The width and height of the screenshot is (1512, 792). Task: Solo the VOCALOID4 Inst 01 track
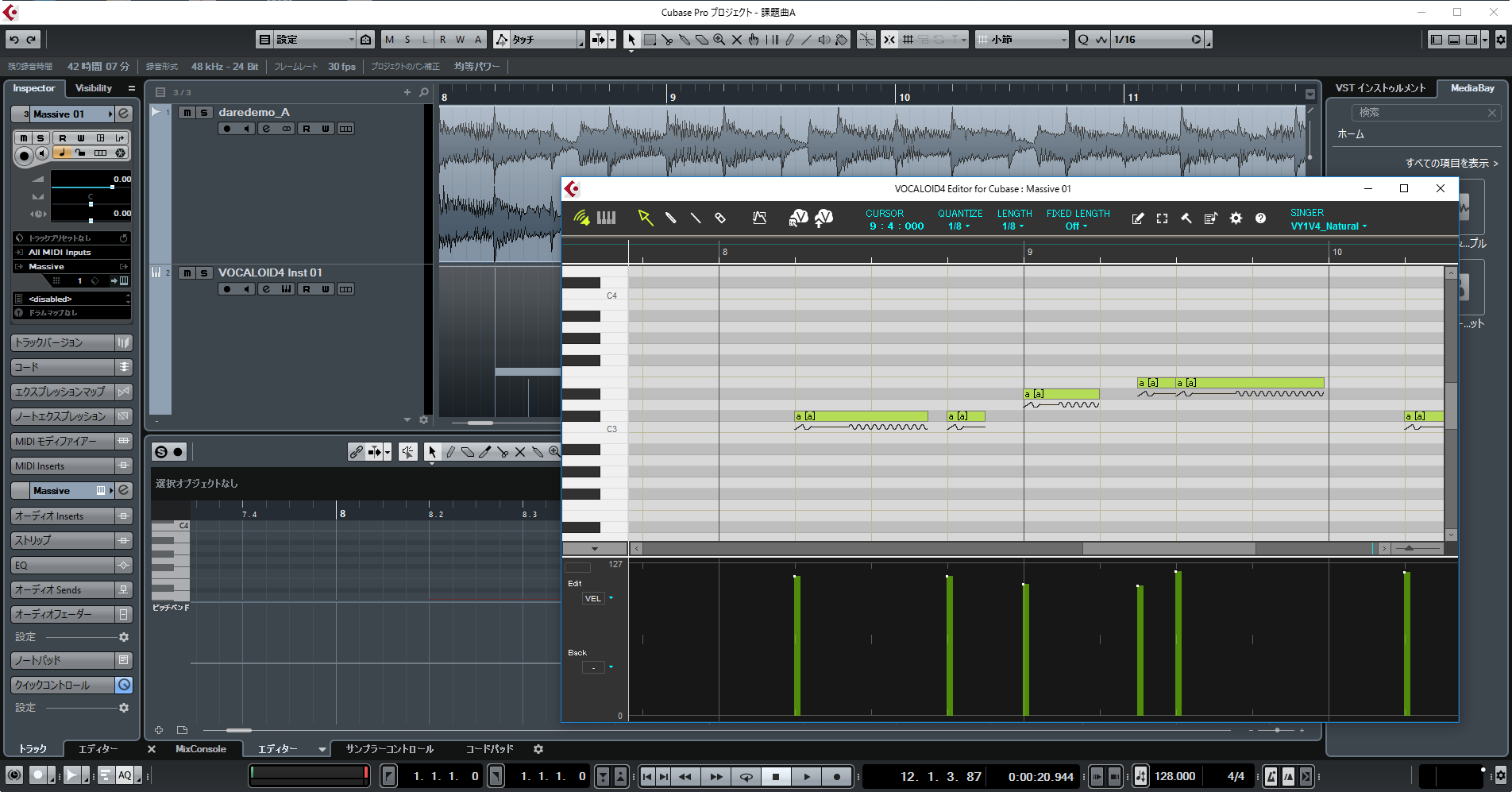pyautogui.click(x=204, y=273)
